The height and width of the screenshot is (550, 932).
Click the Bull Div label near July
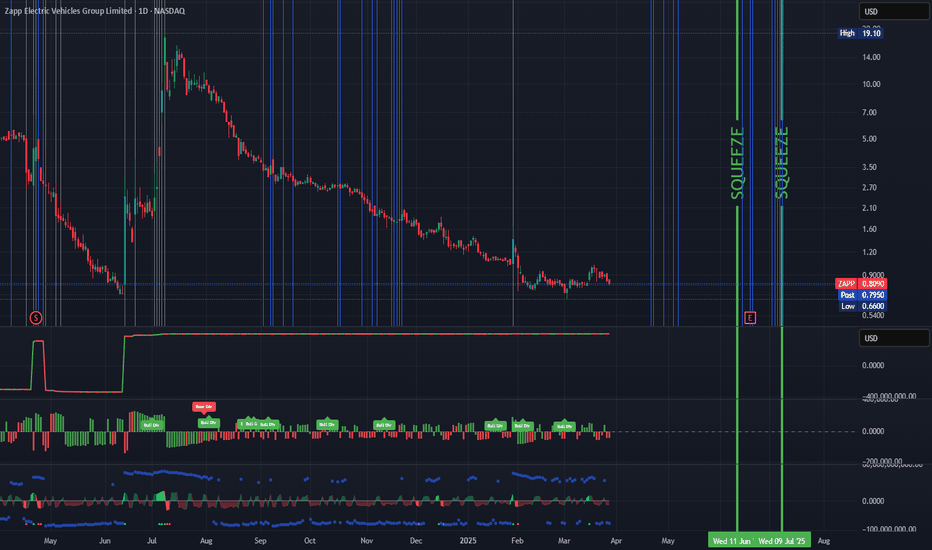click(152, 425)
